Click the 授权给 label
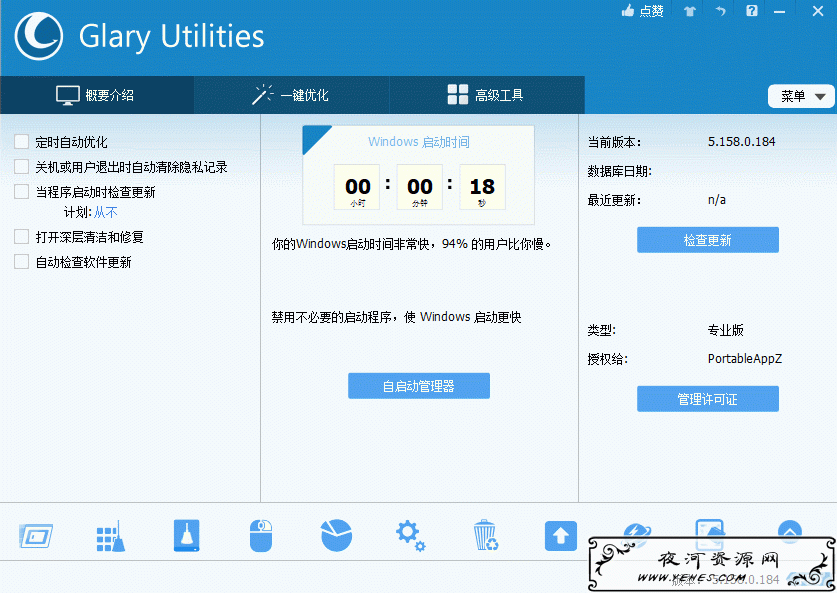The image size is (837, 593). tap(607, 359)
